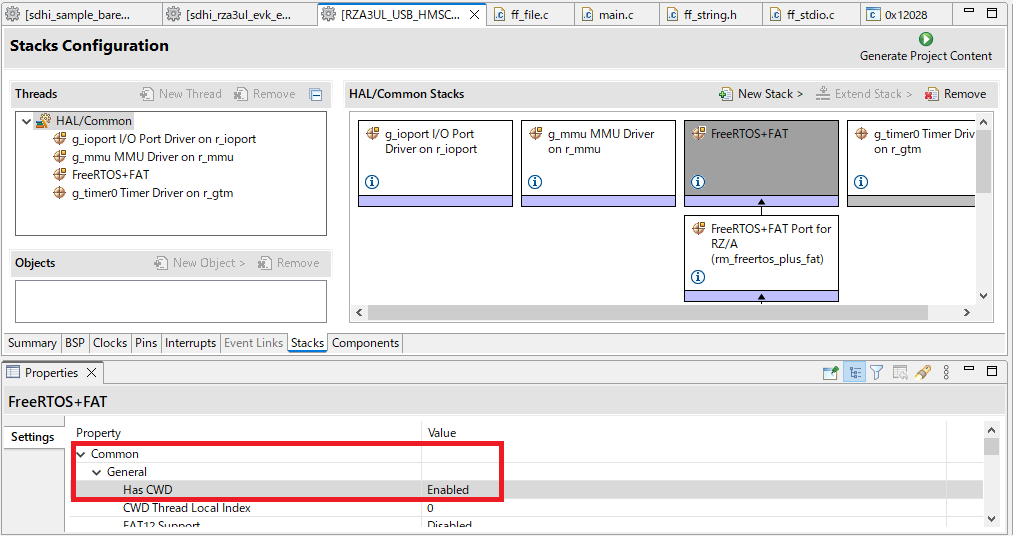Click info icon on g_ioport stack box
Screen dimensions: 1013x536
(372, 182)
